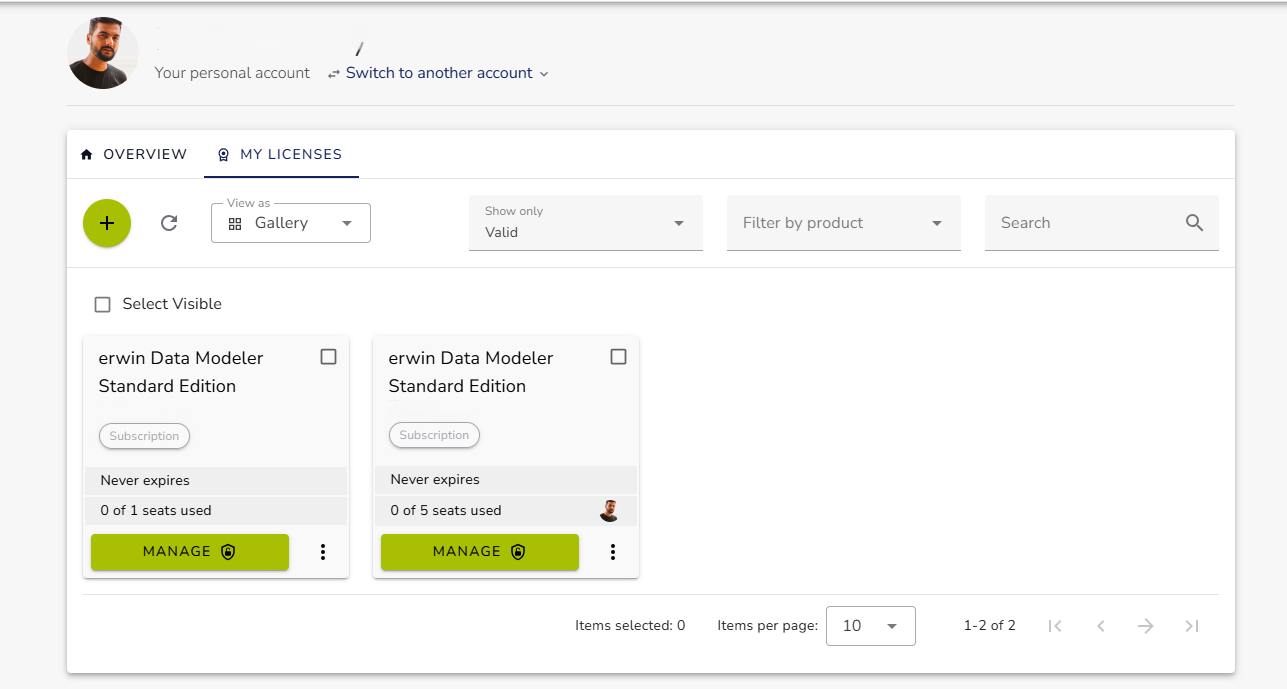Click the Switch to another account link
The height and width of the screenshot is (689, 1287).
439,73
